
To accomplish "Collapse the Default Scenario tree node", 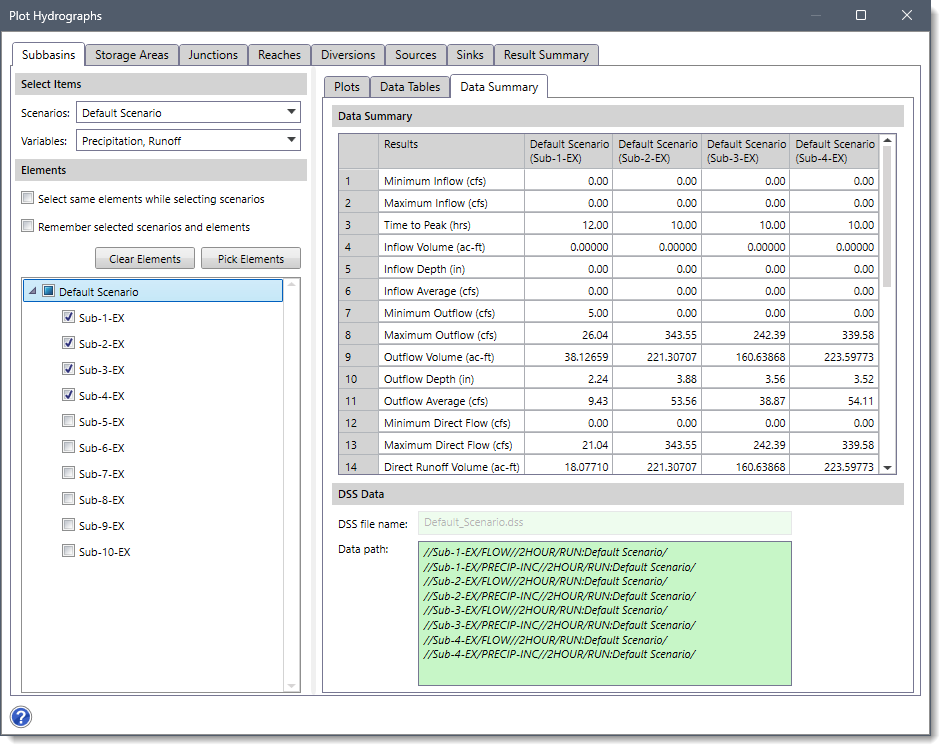I will [x=33, y=291].
